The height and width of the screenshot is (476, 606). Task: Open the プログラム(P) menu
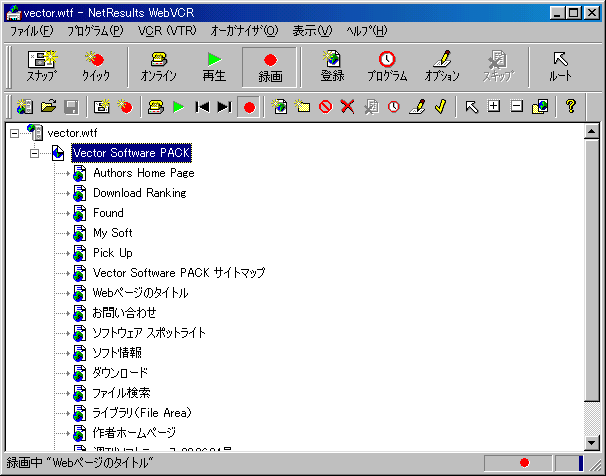[95, 31]
